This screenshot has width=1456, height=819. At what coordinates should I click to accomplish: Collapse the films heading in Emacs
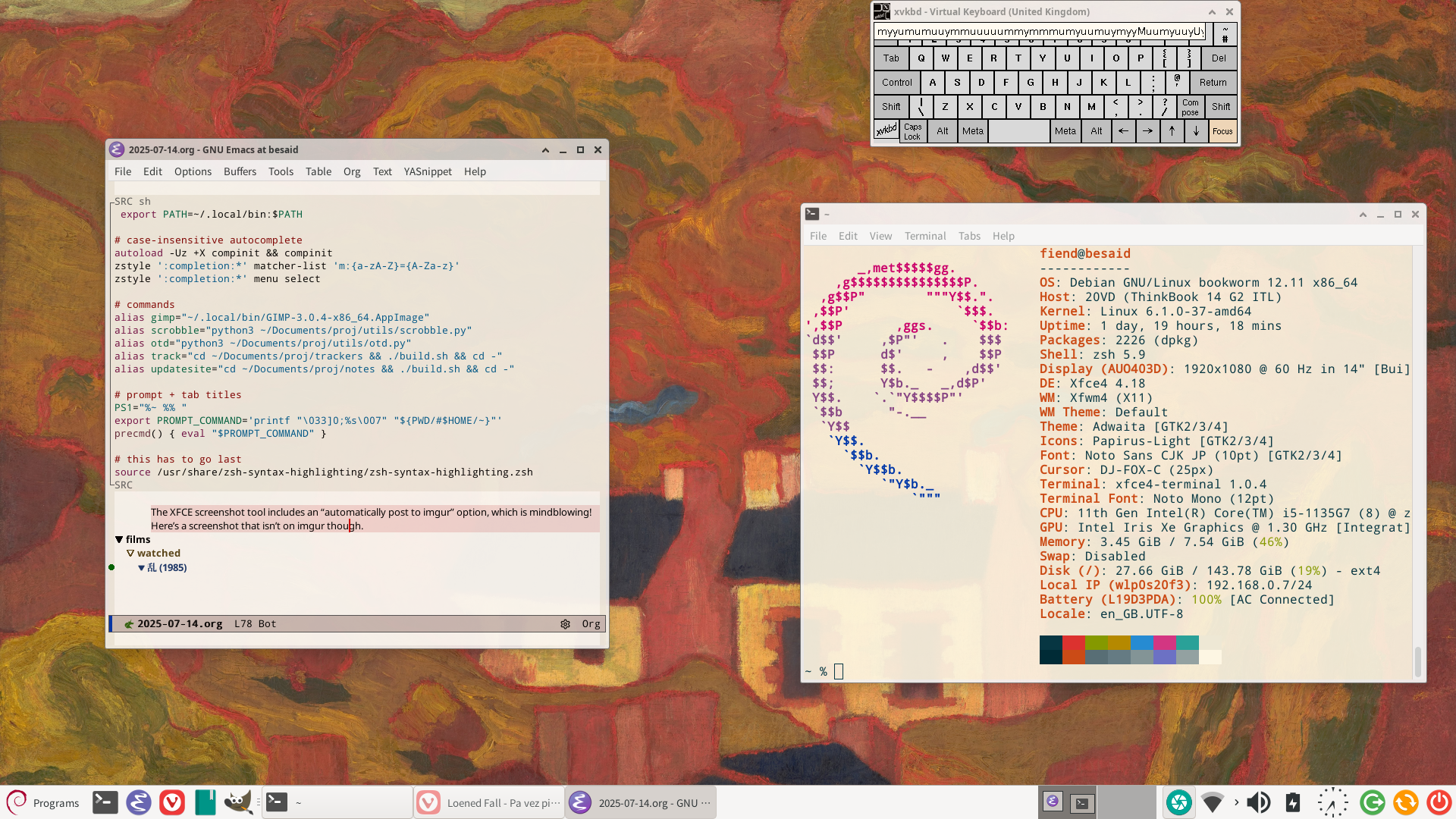coord(119,540)
